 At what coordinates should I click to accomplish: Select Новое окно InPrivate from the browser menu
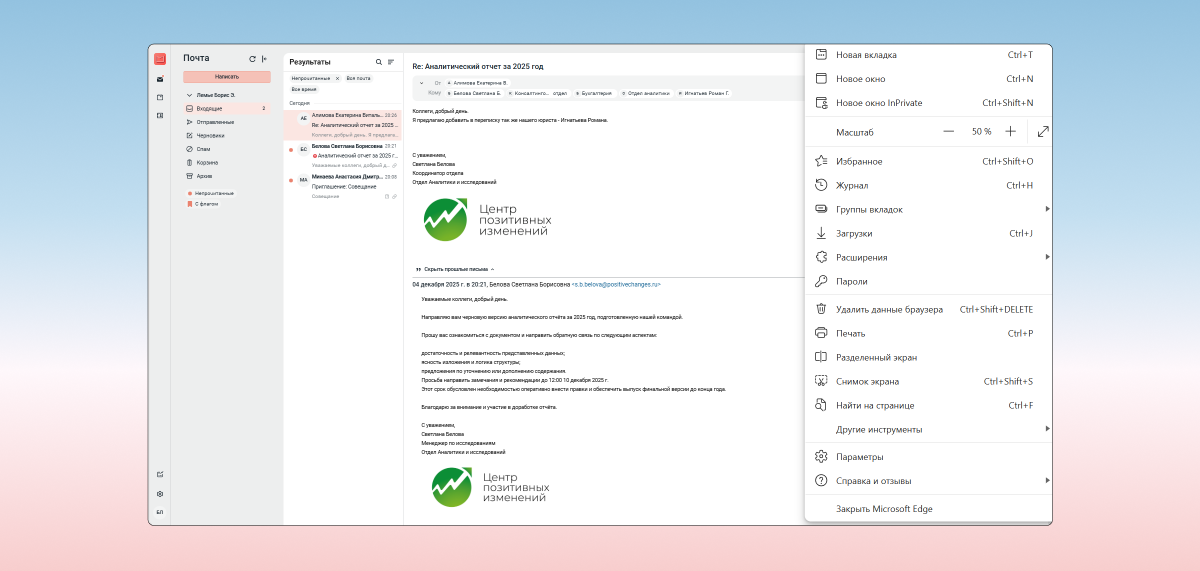tap(879, 103)
